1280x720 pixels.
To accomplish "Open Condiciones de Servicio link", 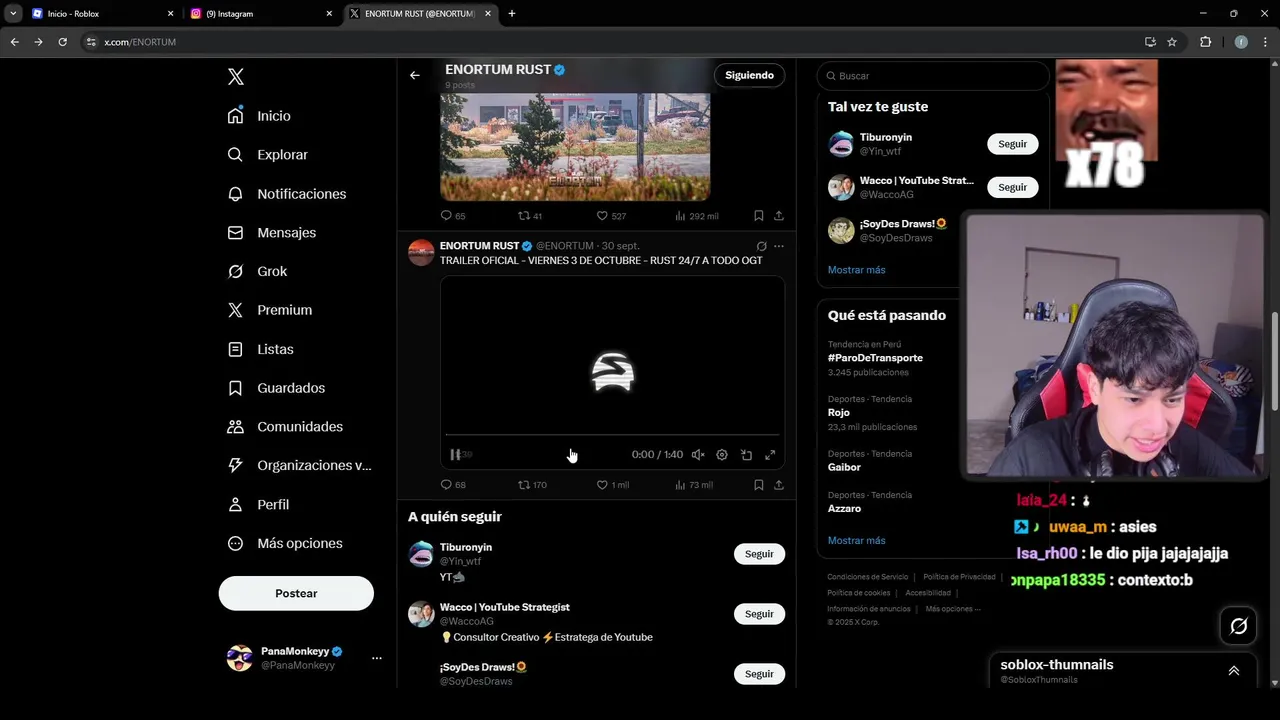I will (867, 577).
